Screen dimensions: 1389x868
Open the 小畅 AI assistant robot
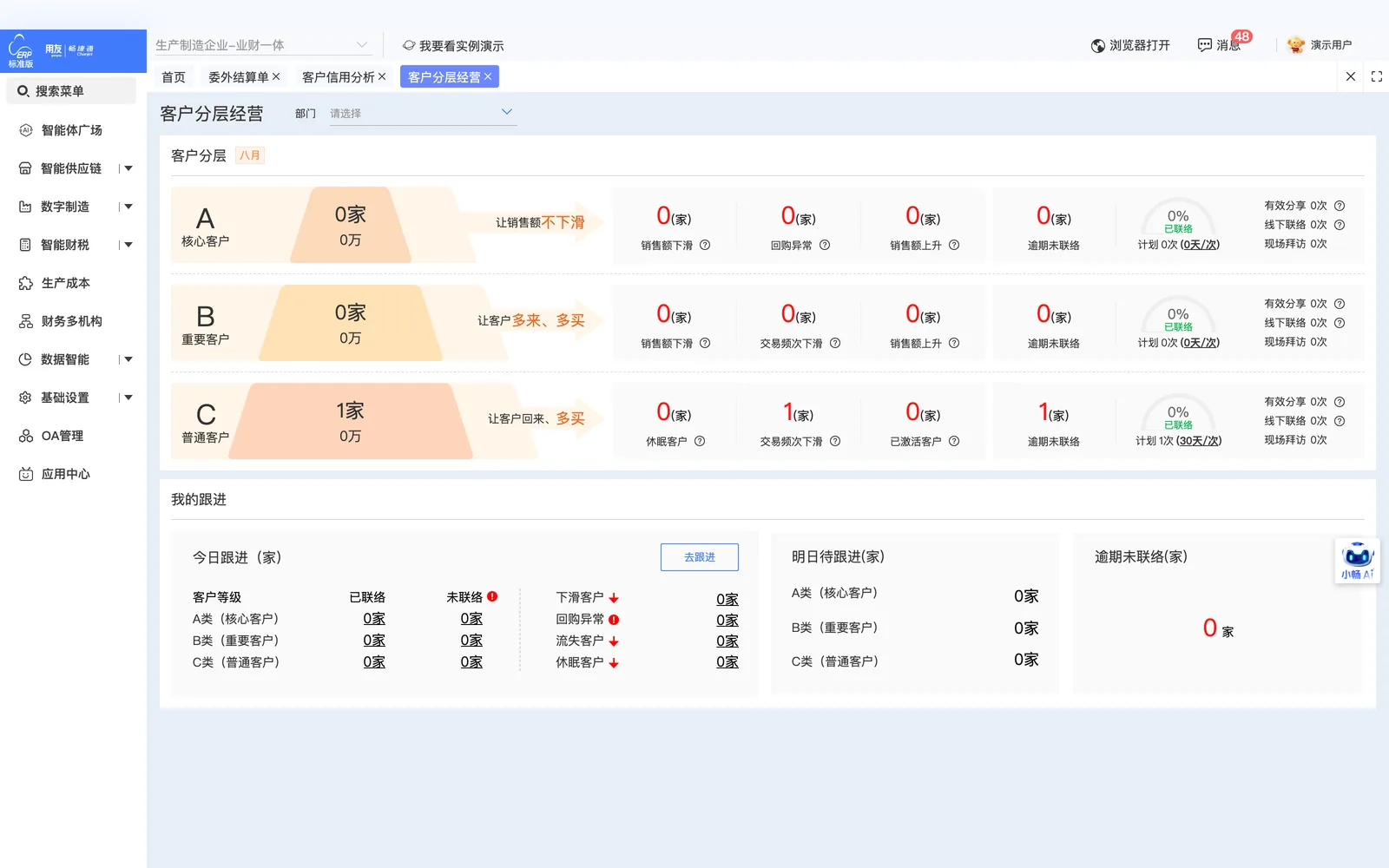tap(1357, 561)
